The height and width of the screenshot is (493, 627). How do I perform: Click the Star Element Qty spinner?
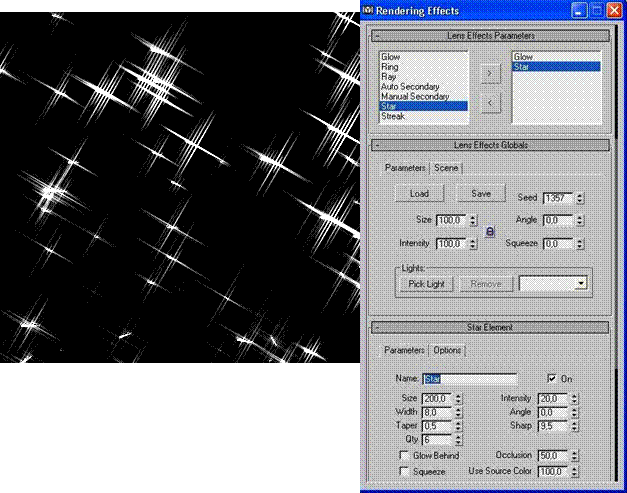(458, 439)
